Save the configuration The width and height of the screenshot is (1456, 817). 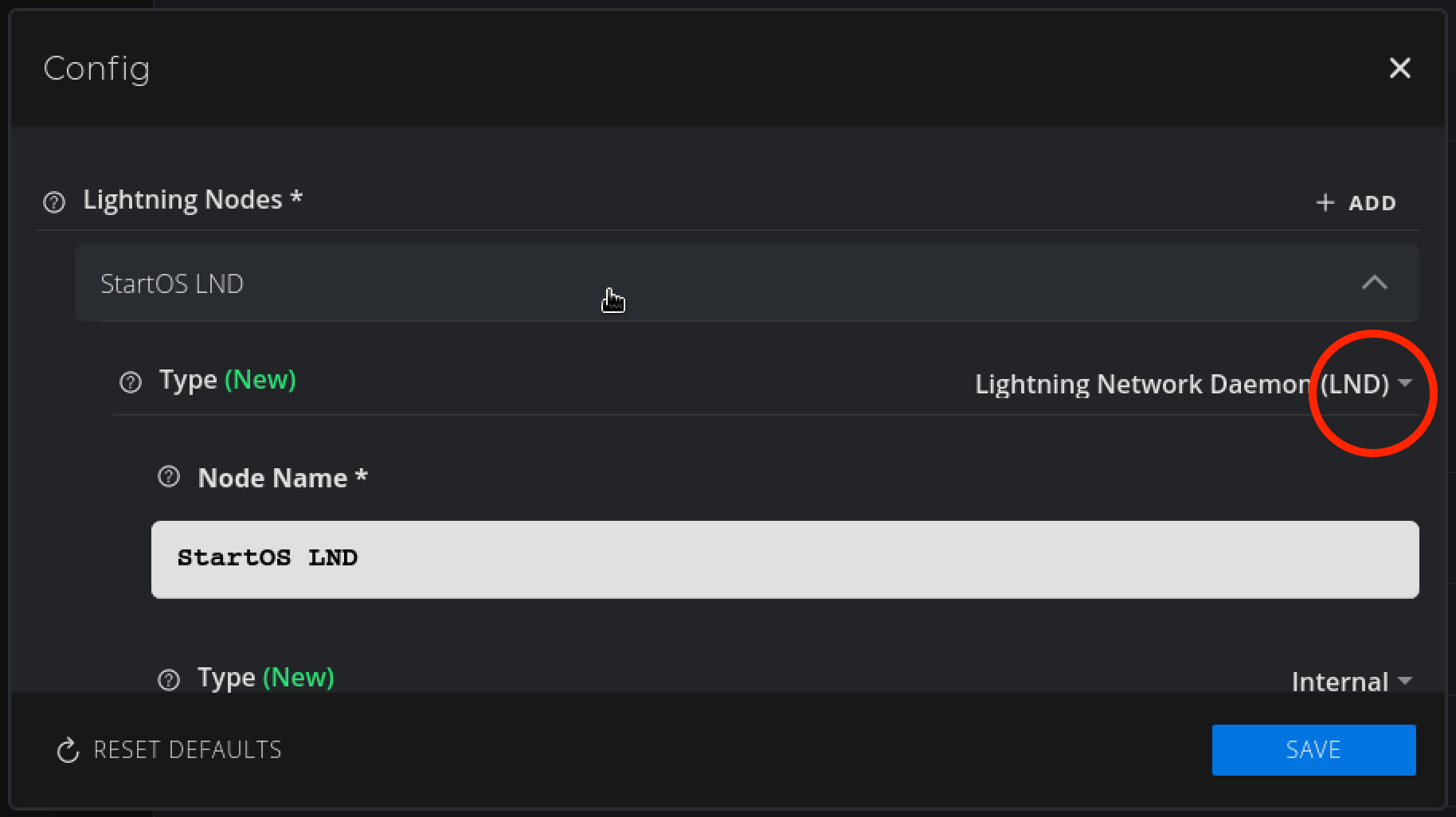coord(1313,749)
